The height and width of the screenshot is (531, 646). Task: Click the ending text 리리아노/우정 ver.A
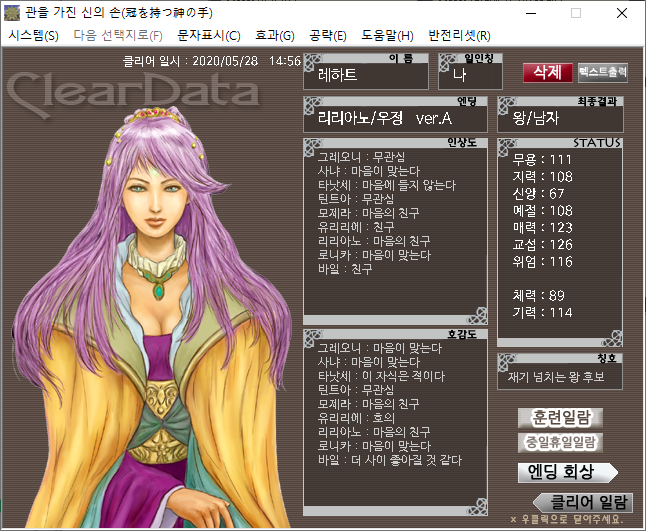[385, 119]
